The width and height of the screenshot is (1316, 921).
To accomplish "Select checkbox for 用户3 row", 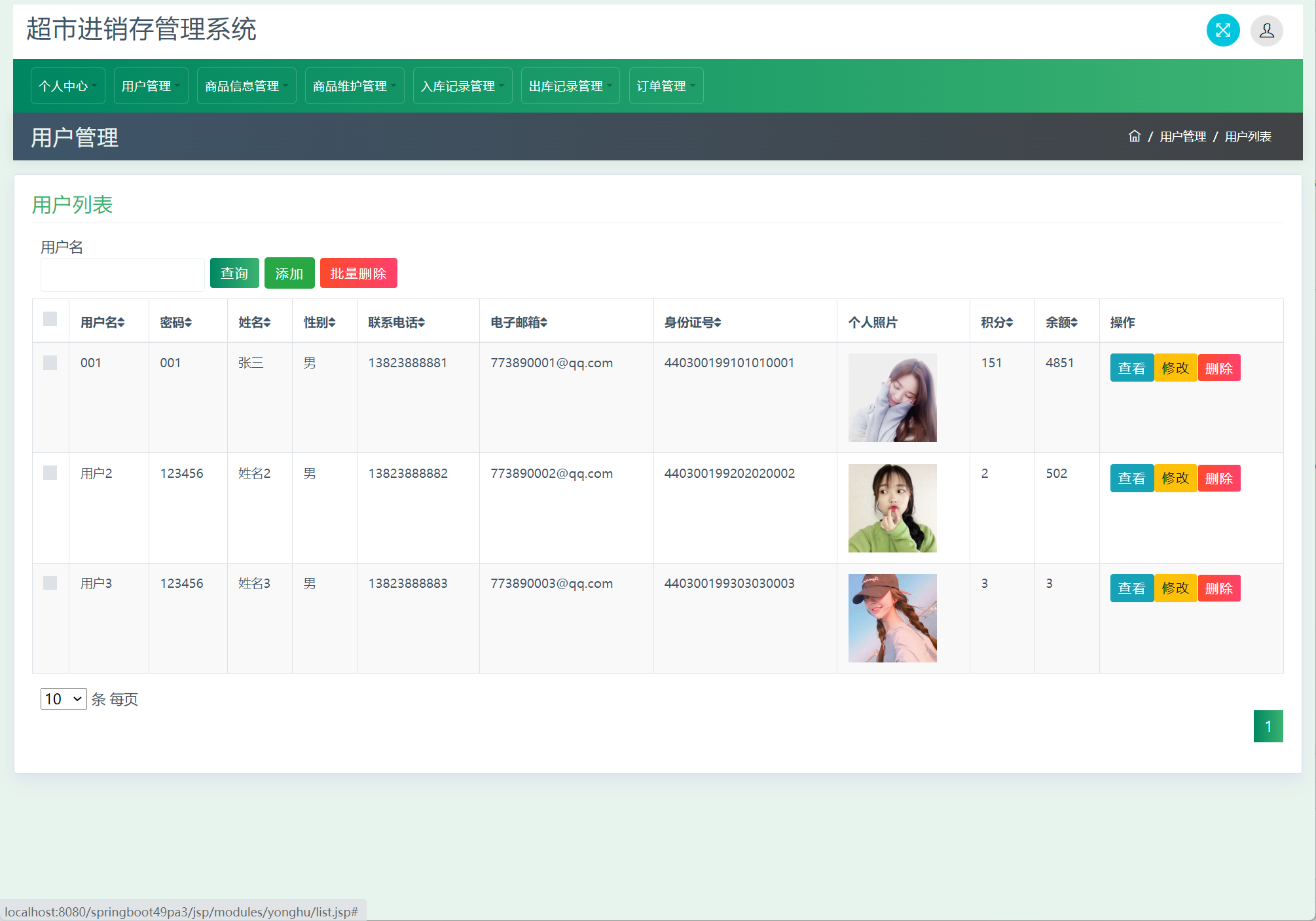I will [50, 583].
